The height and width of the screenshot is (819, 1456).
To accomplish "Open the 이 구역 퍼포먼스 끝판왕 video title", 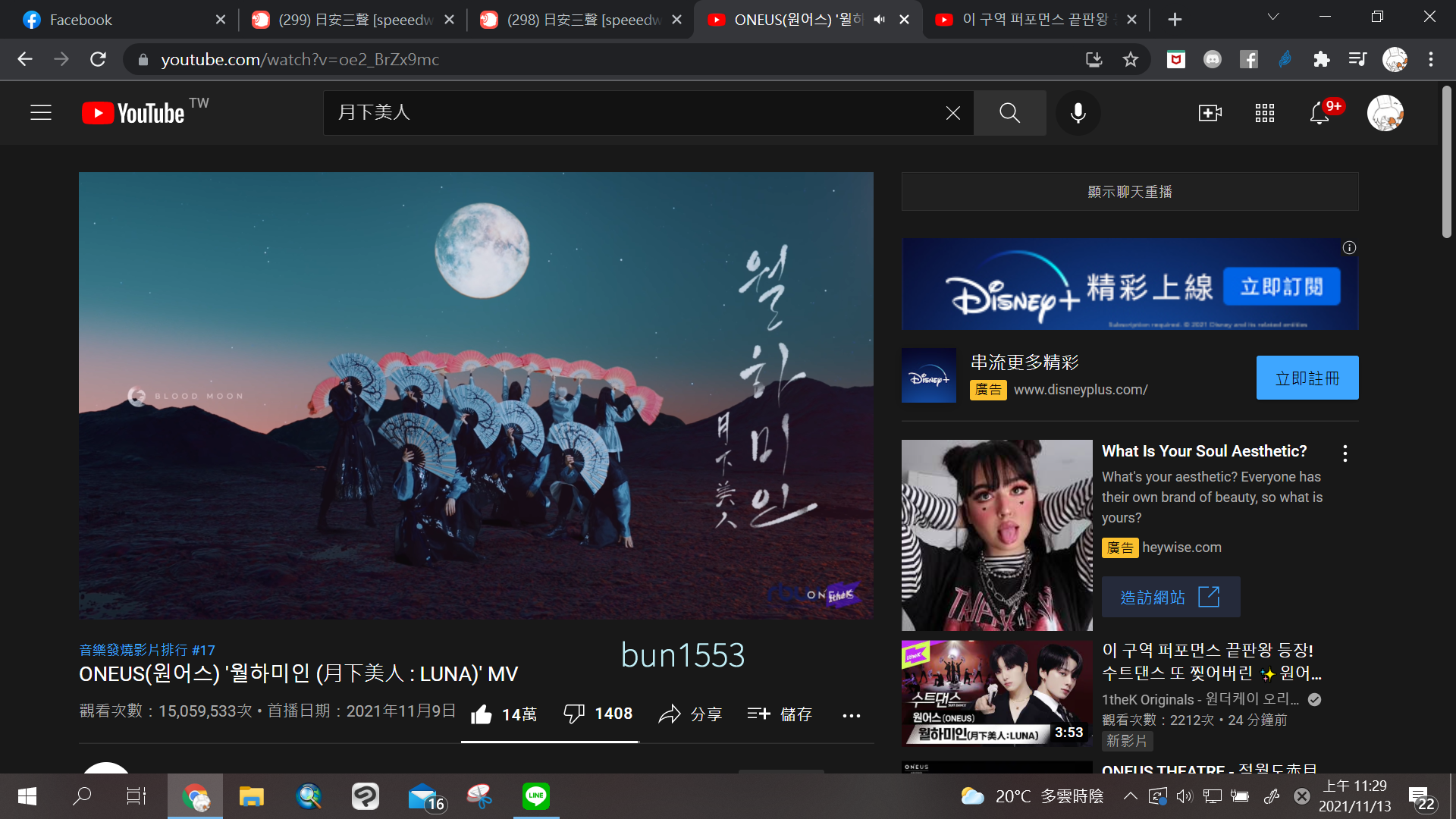I will pos(1211,661).
